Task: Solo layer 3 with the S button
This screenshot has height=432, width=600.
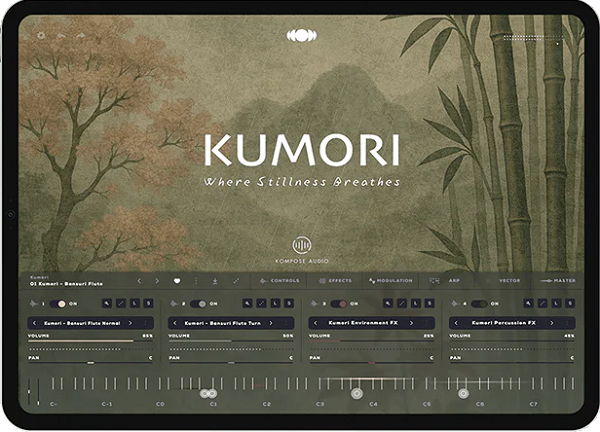Action: [x=430, y=303]
